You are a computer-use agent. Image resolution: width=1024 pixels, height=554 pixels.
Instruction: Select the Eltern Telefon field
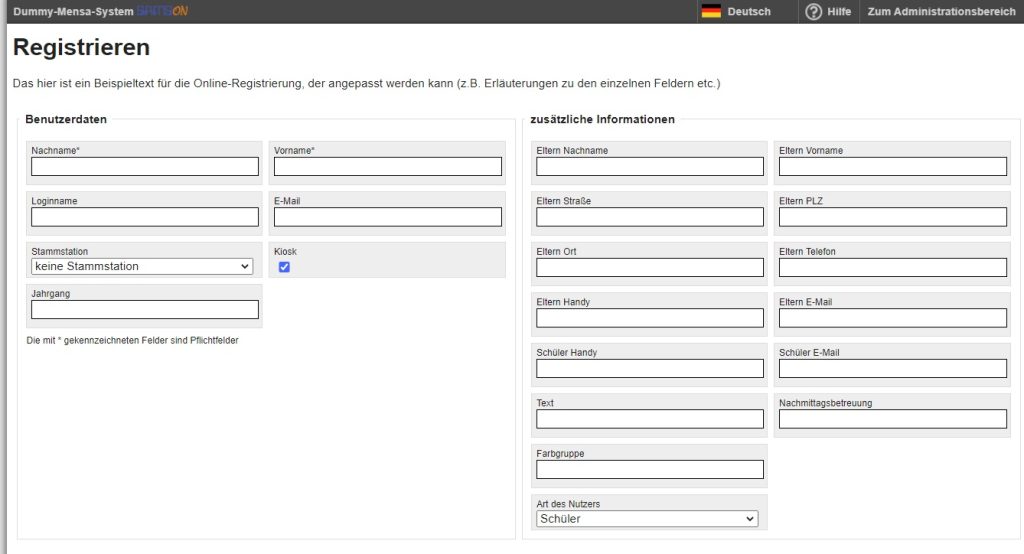893,267
